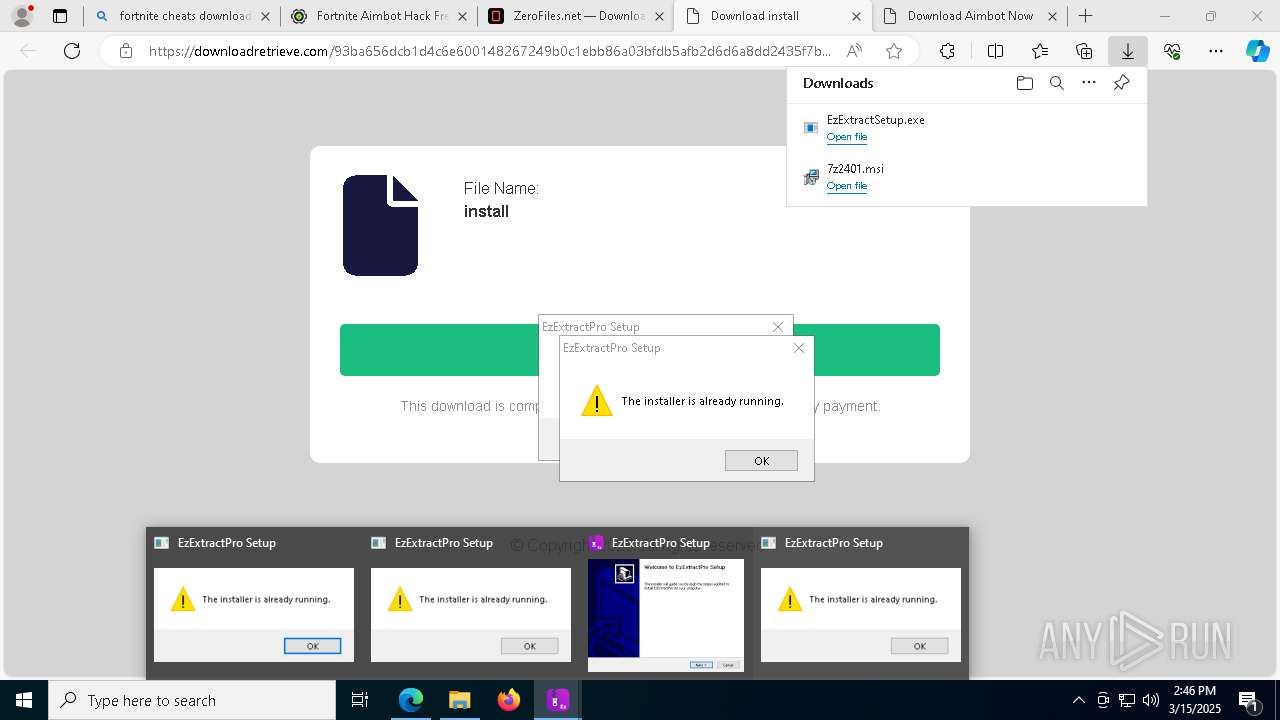Select the second EzExtractPro Setup taskbar preview
The width and height of the screenshot is (1280, 720).
click(471, 603)
